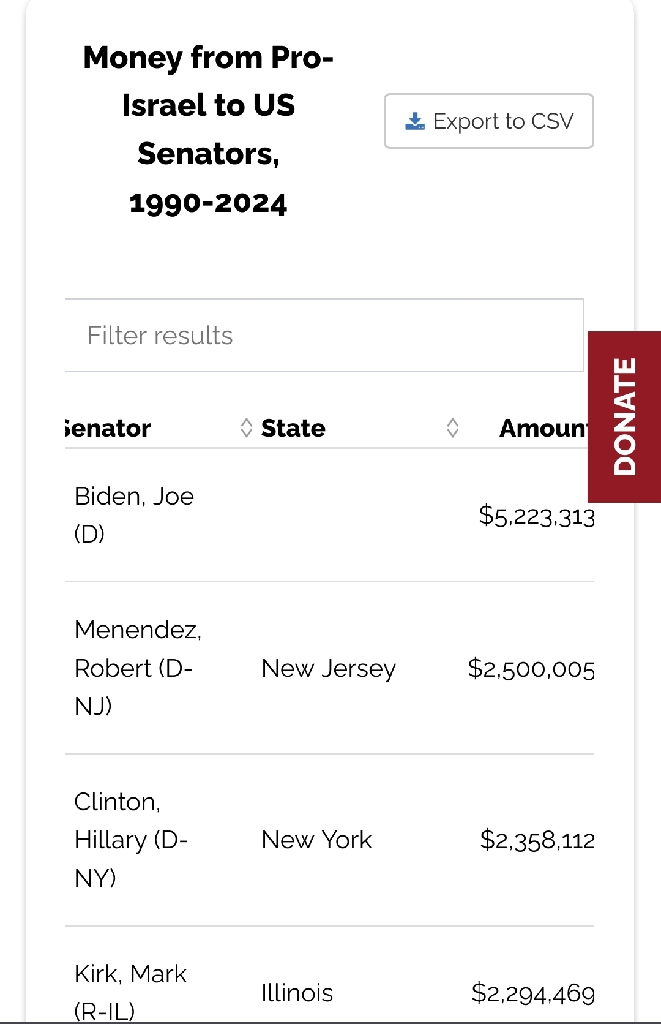The height and width of the screenshot is (1024, 661).
Task: Click the New York state cell
Action: 317,840
